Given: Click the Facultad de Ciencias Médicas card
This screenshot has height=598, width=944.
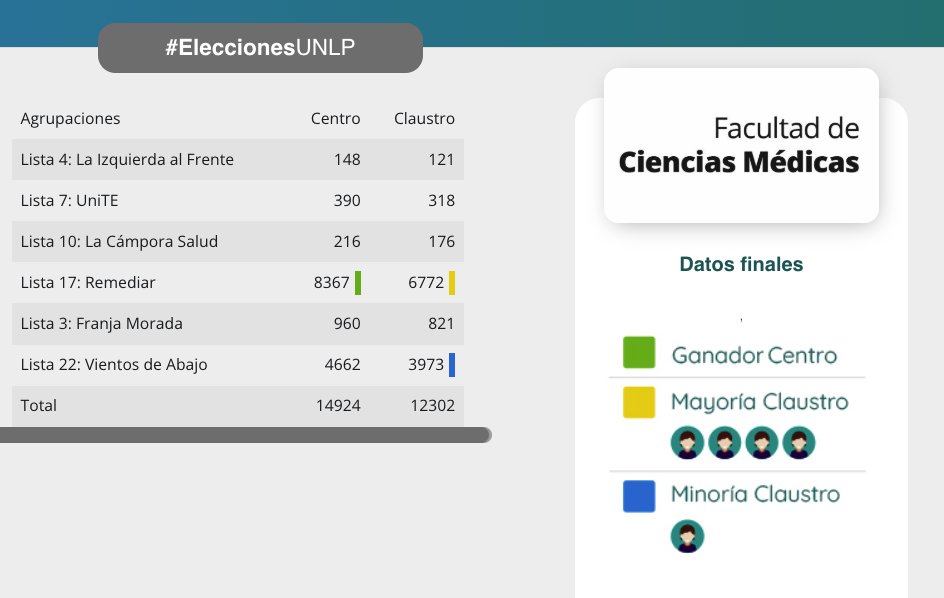Looking at the screenshot, I should click(741, 145).
